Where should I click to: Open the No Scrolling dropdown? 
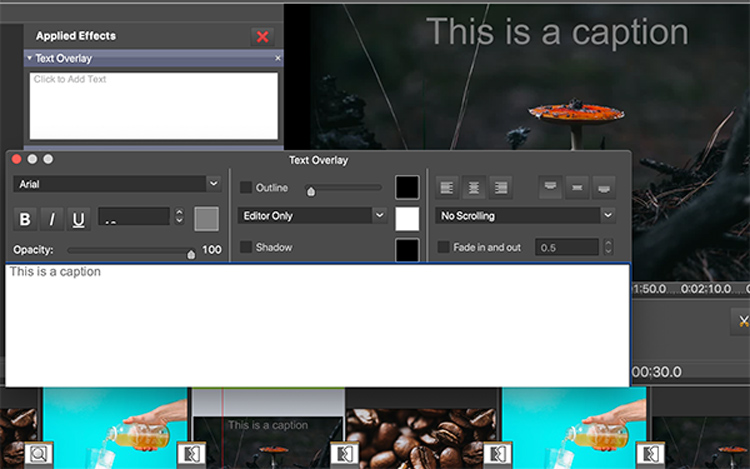(x=525, y=216)
